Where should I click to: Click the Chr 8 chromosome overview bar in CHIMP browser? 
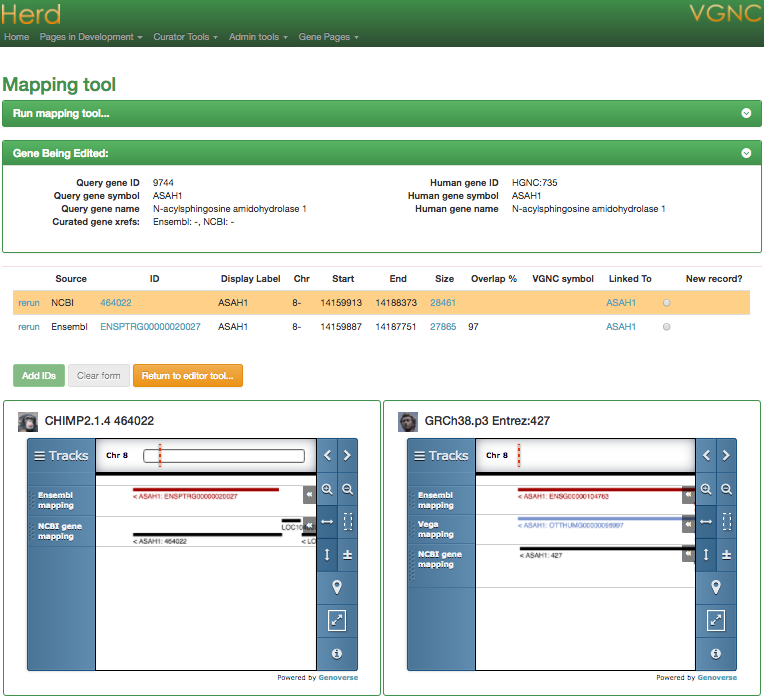tap(223, 456)
